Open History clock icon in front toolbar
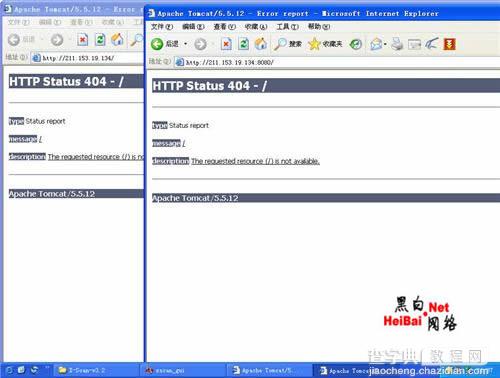 (356, 44)
